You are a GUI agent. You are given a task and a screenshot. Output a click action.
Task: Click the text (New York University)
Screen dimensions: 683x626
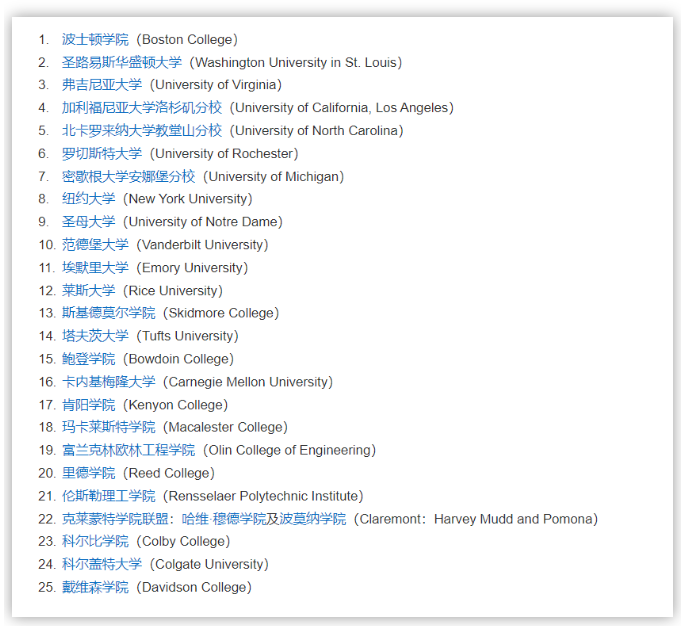click(x=188, y=199)
